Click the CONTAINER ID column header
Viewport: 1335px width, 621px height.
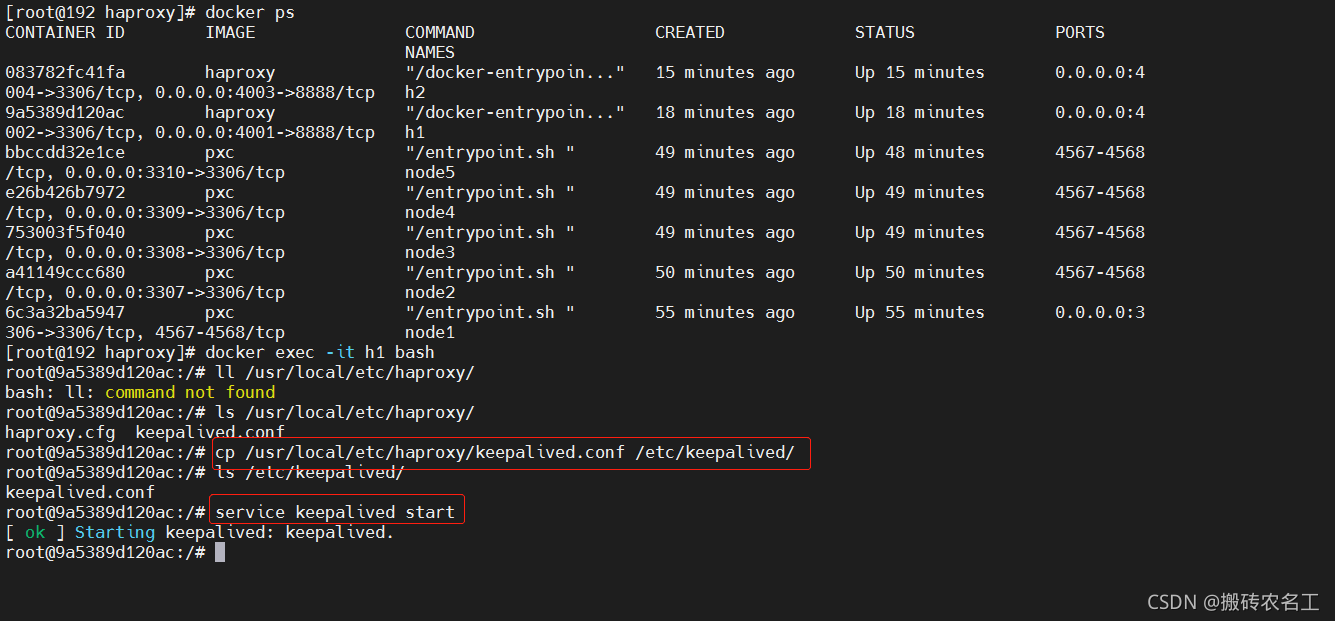(65, 32)
